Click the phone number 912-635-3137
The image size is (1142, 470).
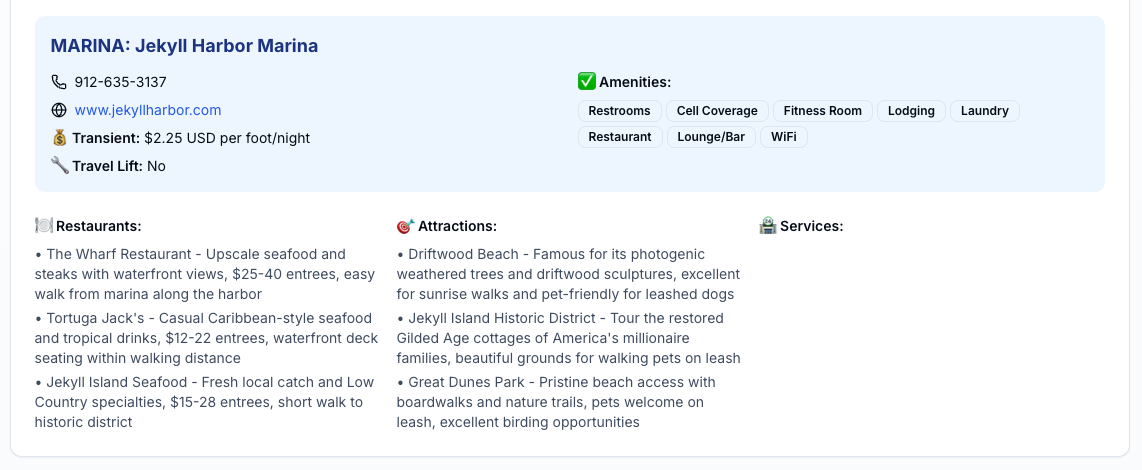120,82
